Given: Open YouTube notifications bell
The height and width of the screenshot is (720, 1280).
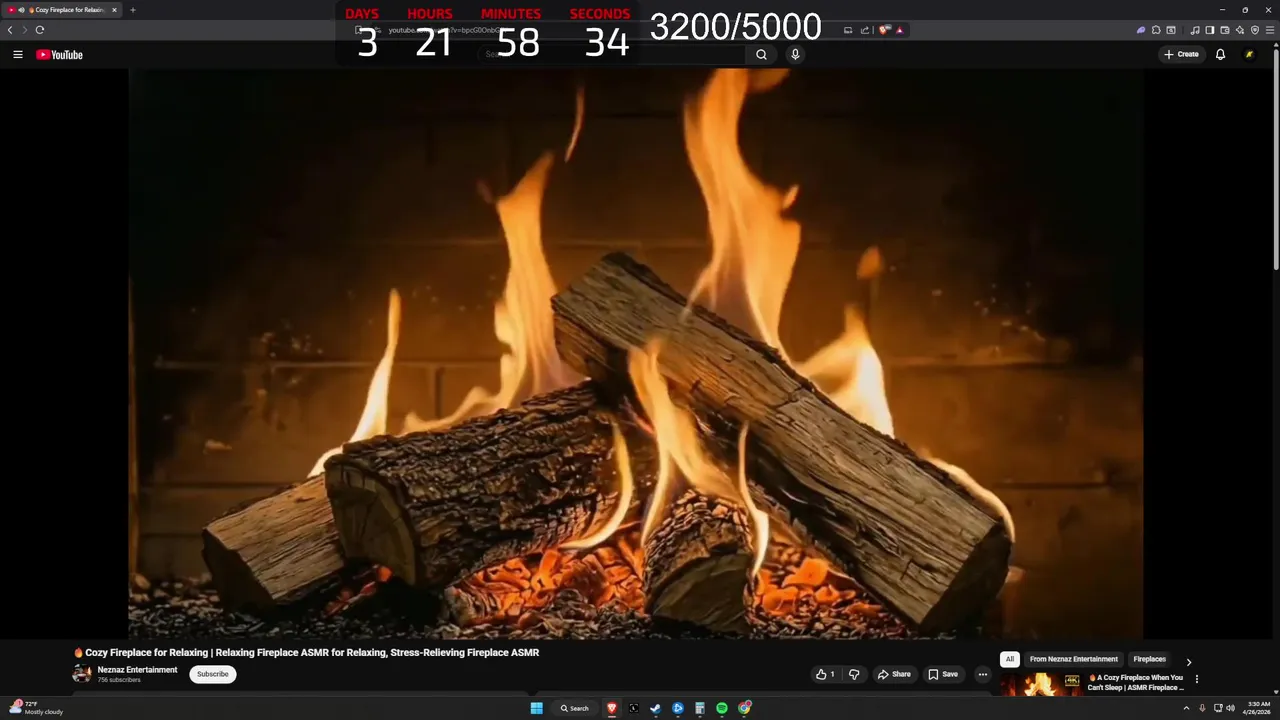Looking at the screenshot, I should point(1220,55).
